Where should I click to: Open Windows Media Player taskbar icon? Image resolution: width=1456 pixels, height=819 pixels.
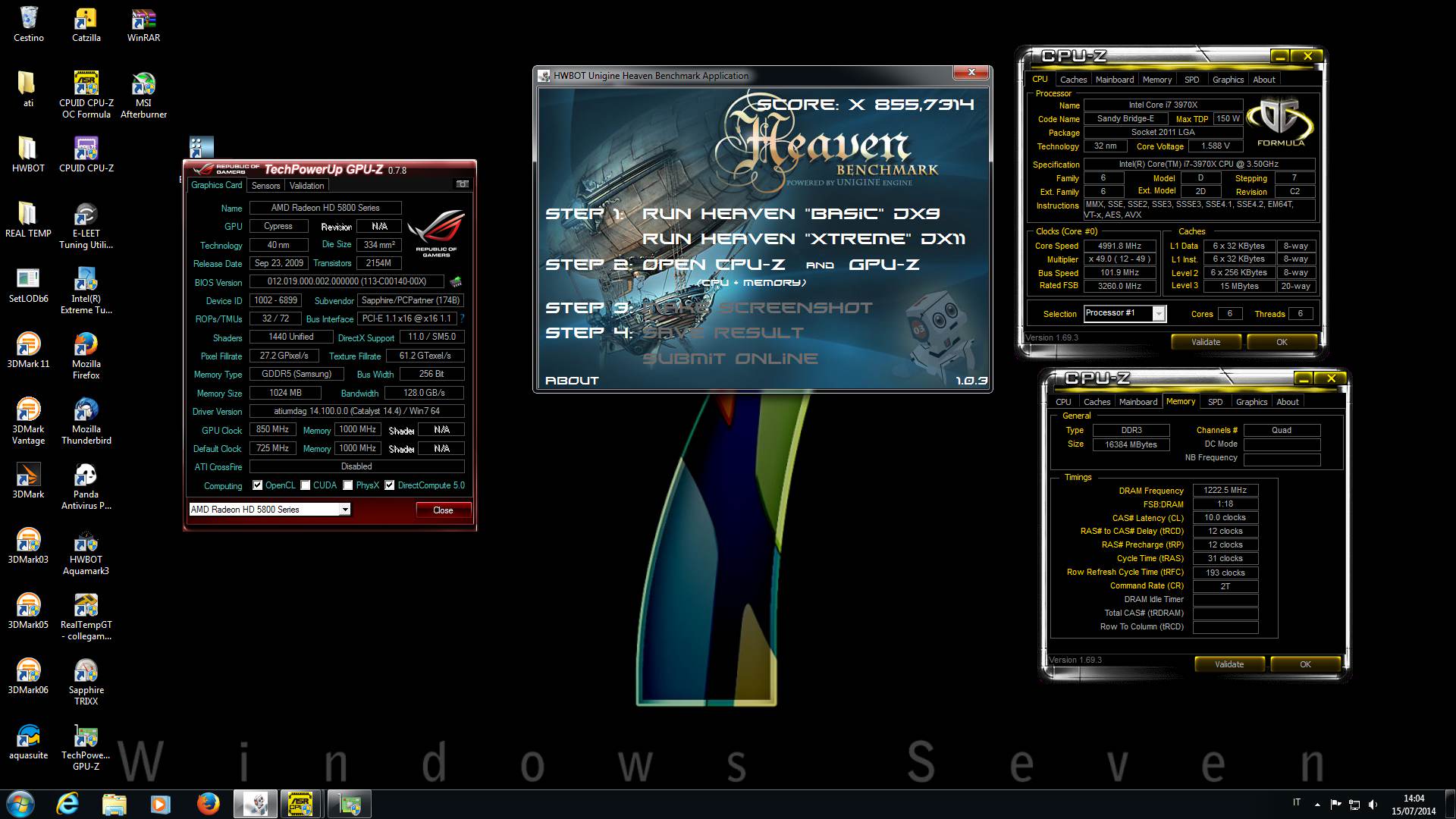tap(160, 804)
